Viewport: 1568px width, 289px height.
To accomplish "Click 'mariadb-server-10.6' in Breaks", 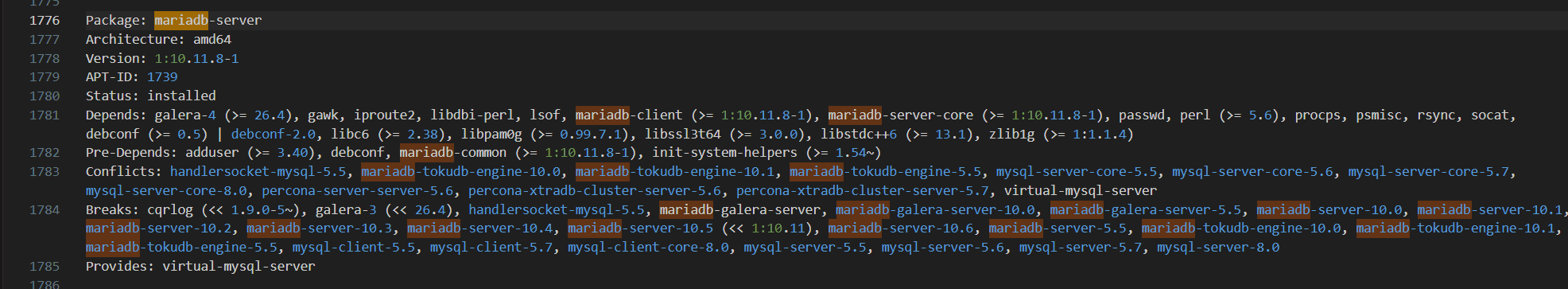I will pos(901,228).
